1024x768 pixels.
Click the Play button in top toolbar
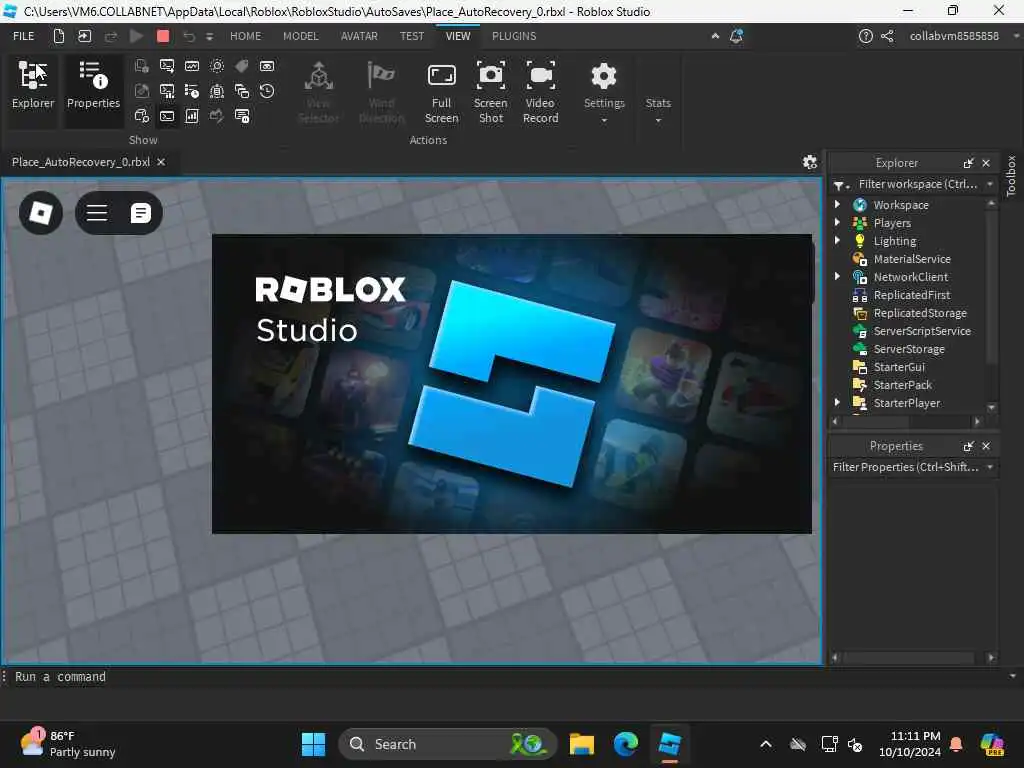(136, 36)
